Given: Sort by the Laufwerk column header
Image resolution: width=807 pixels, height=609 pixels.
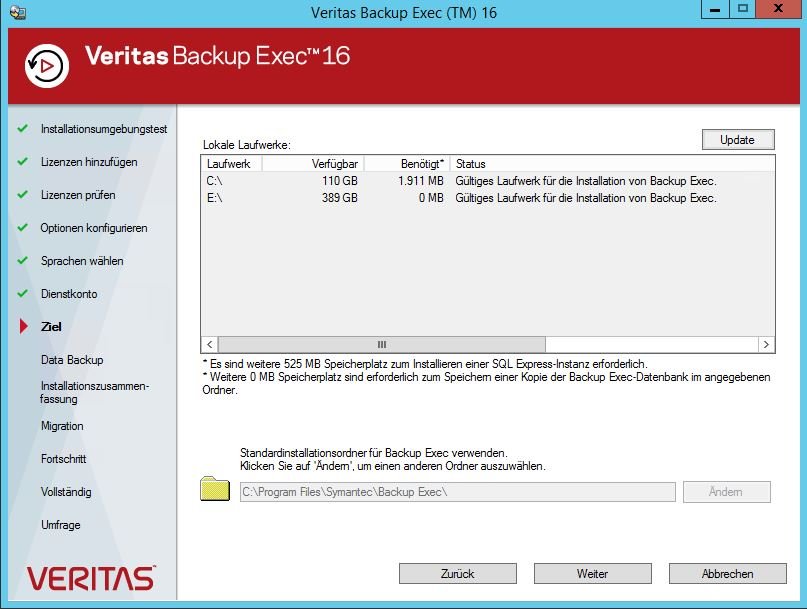Looking at the screenshot, I should [x=231, y=164].
